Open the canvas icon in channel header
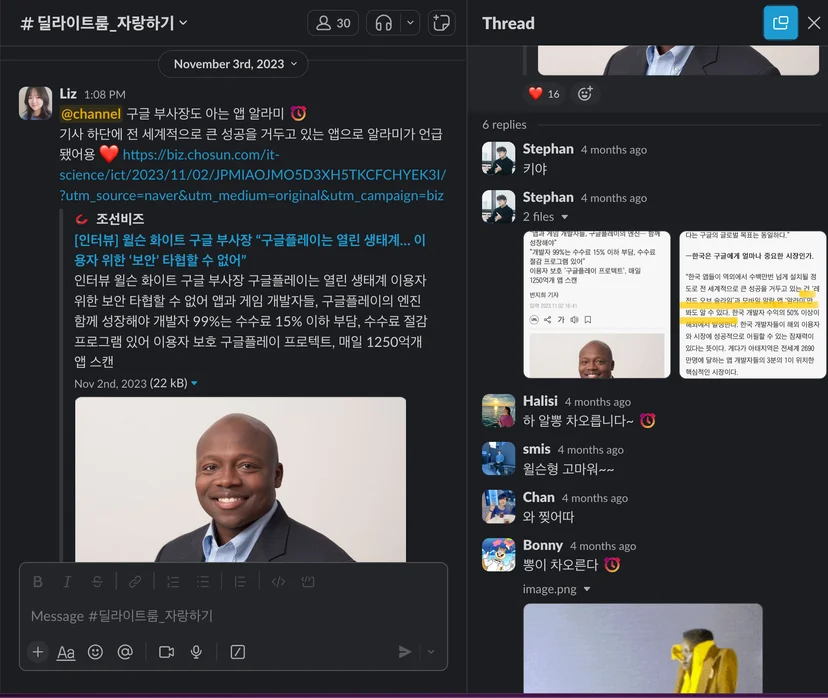Viewport: 828px width, 698px height. (441, 23)
